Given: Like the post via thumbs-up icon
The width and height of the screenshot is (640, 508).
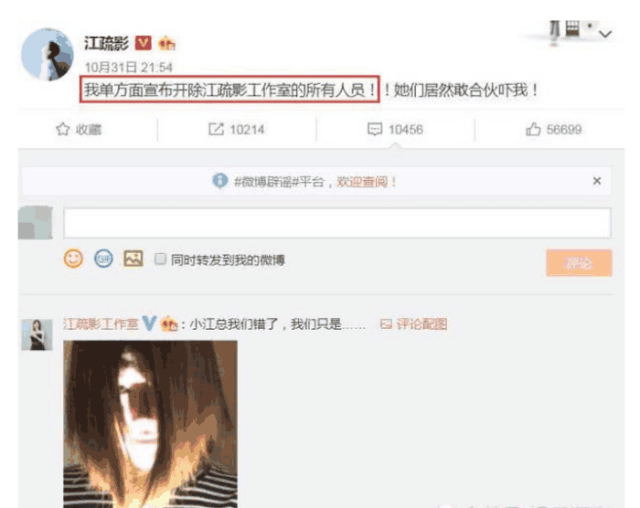Looking at the screenshot, I should click(533, 129).
